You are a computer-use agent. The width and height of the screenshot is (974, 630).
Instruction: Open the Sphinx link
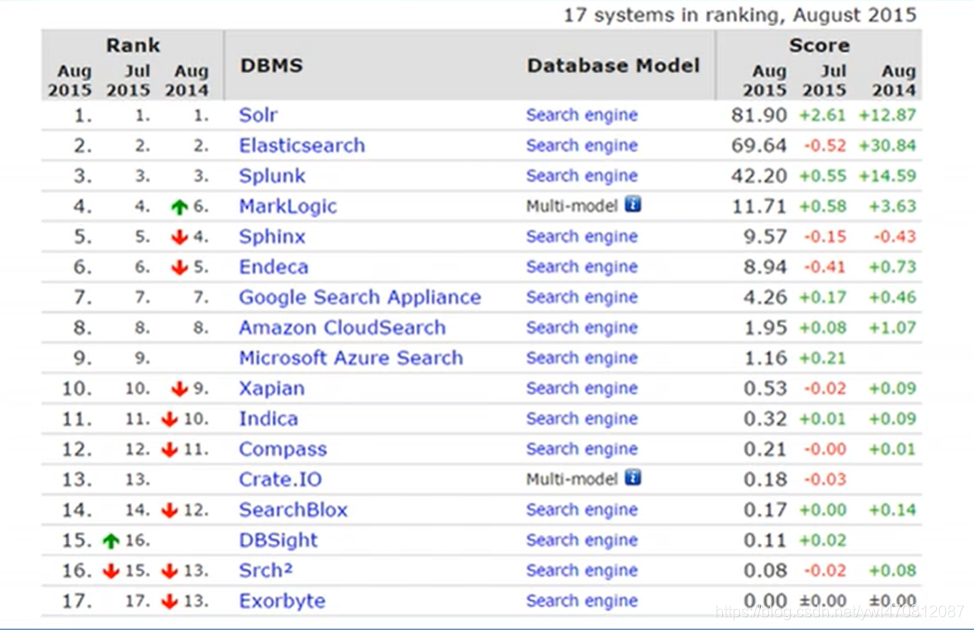coord(272,237)
